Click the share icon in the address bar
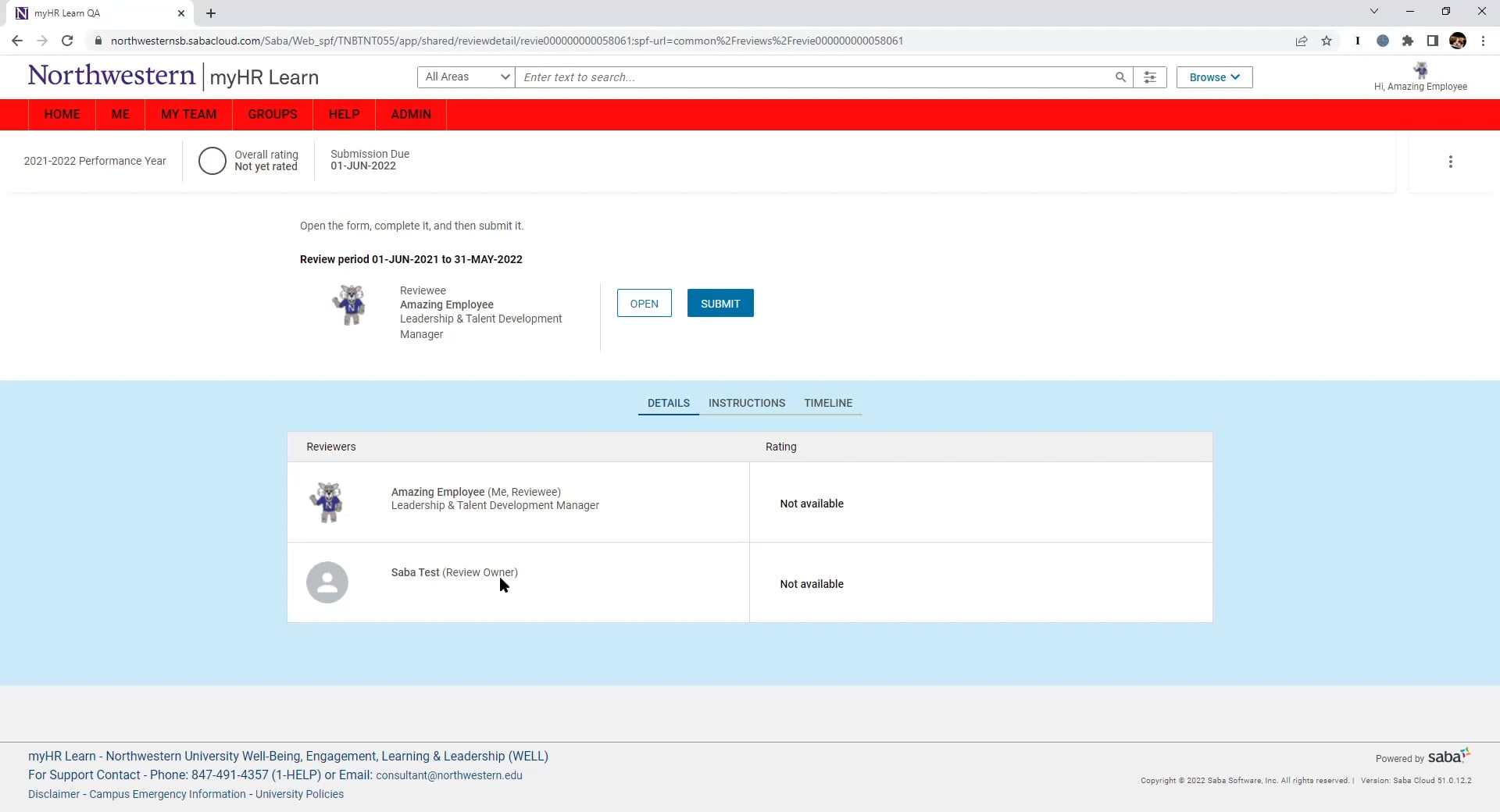 (1301, 41)
